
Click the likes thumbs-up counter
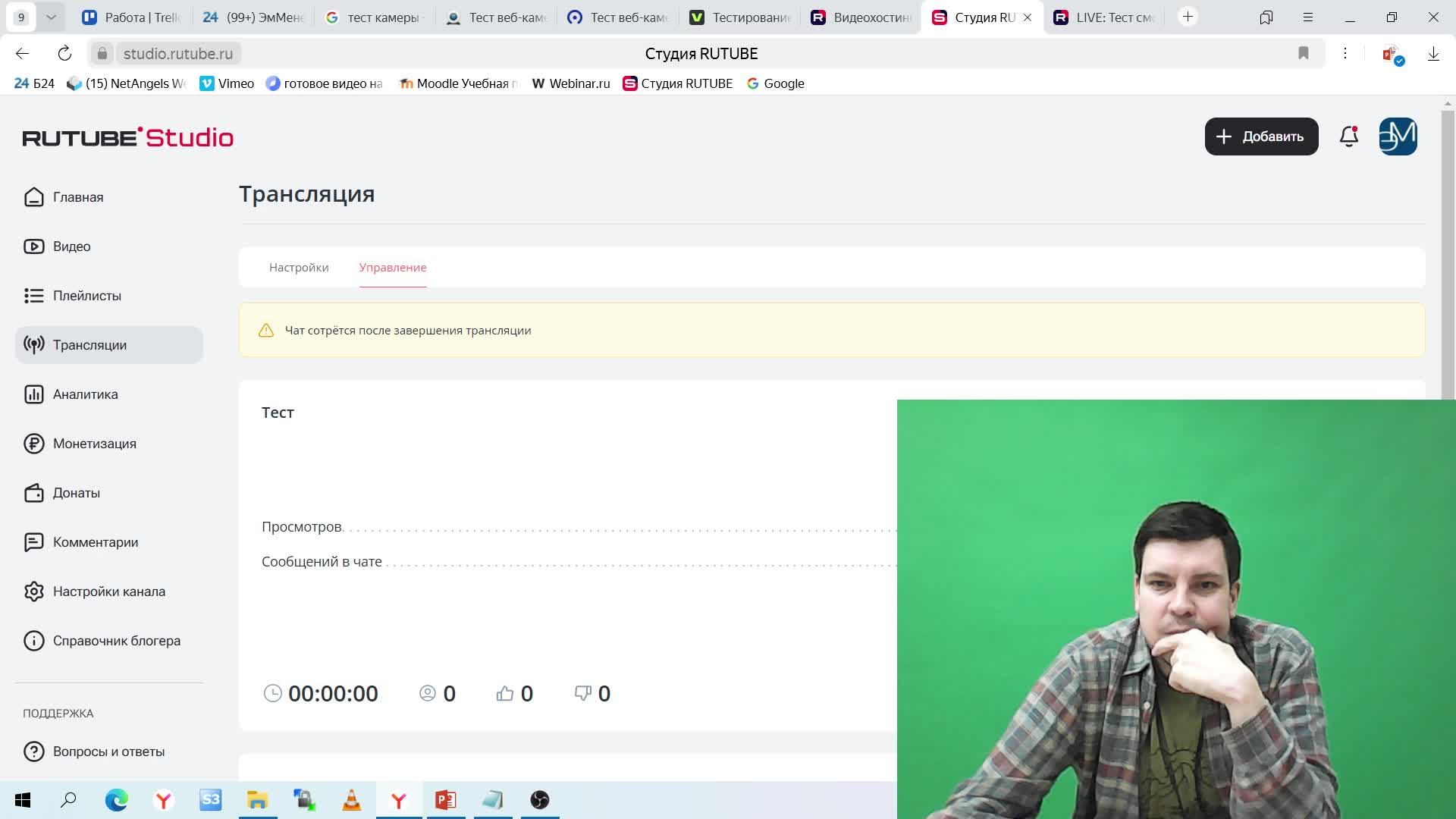pos(515,694)
